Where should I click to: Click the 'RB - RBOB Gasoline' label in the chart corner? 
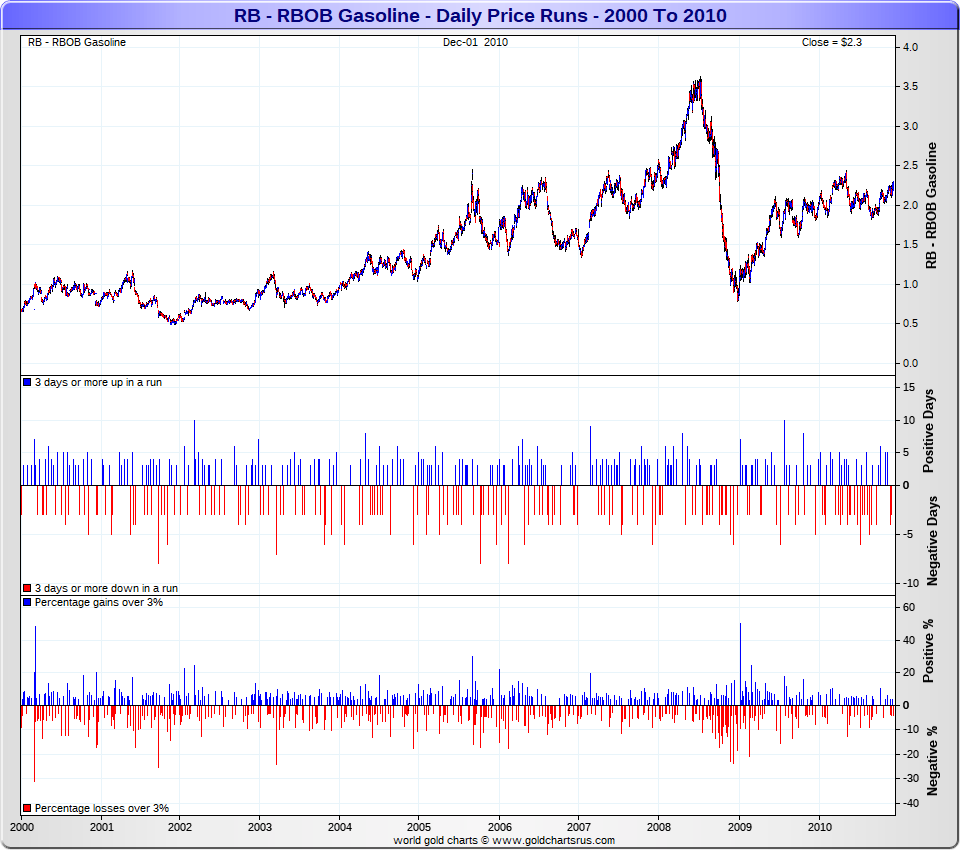click(77, 42)
